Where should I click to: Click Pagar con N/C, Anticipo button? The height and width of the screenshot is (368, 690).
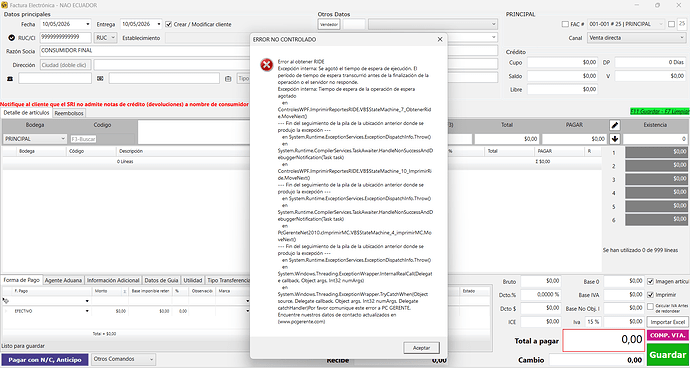click(45, 360)
